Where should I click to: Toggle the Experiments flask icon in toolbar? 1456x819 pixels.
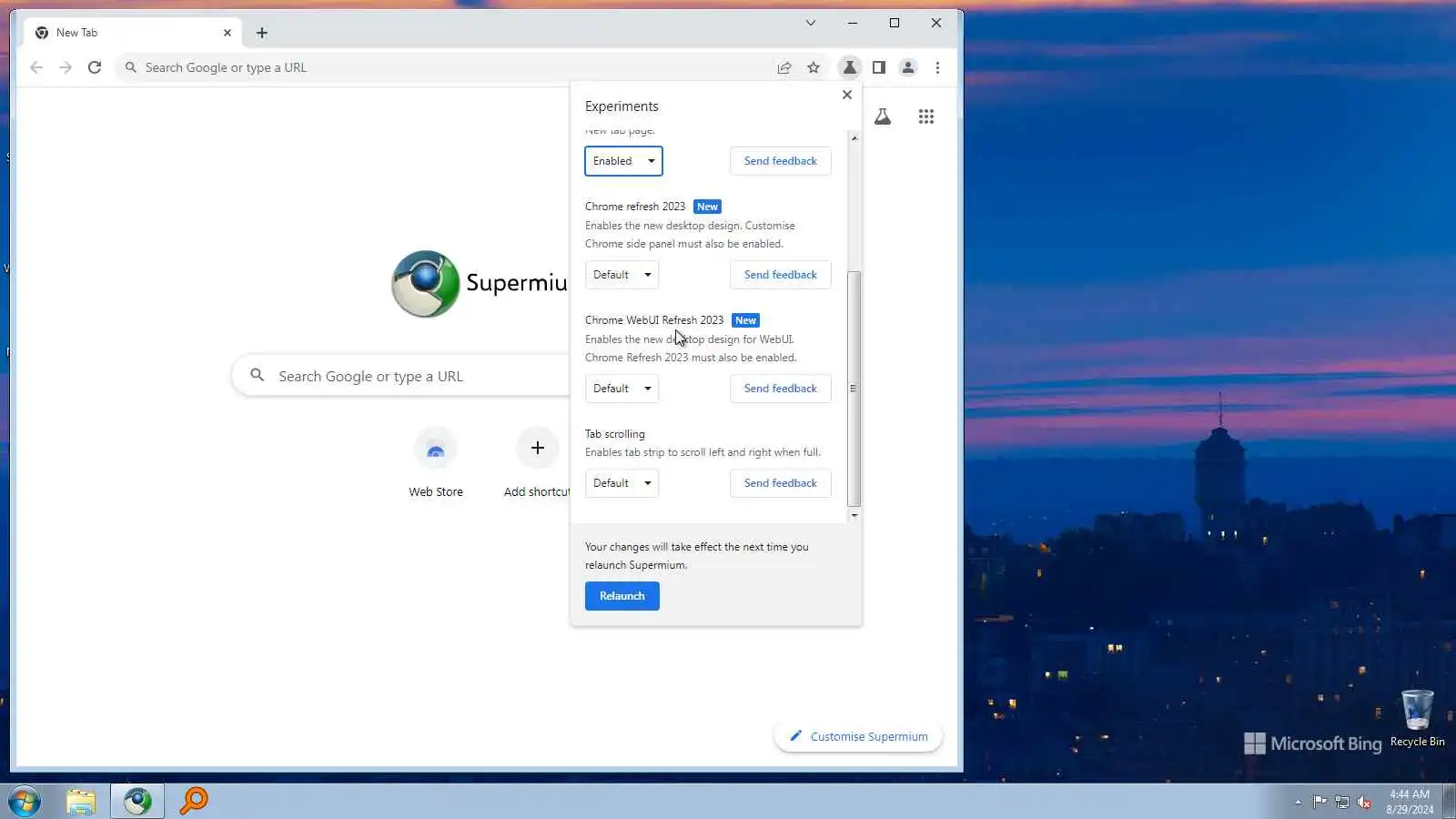[849, 67]
